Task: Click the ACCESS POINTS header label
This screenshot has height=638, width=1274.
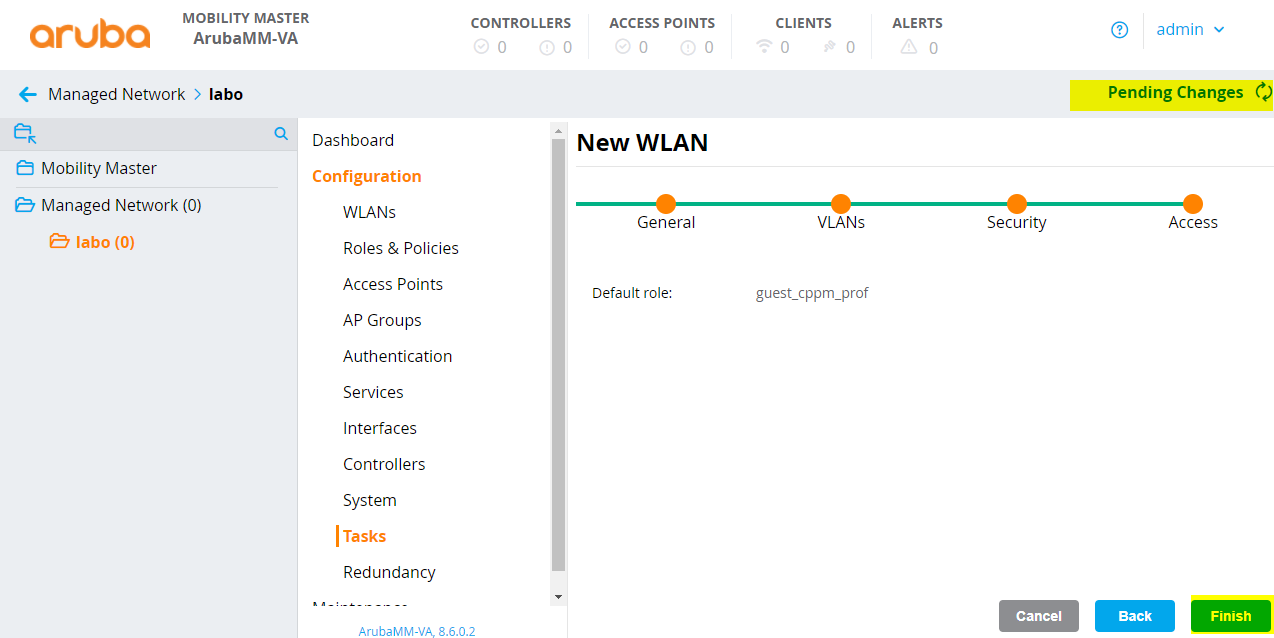Action: pyautogui.click(x=662, y=23)
